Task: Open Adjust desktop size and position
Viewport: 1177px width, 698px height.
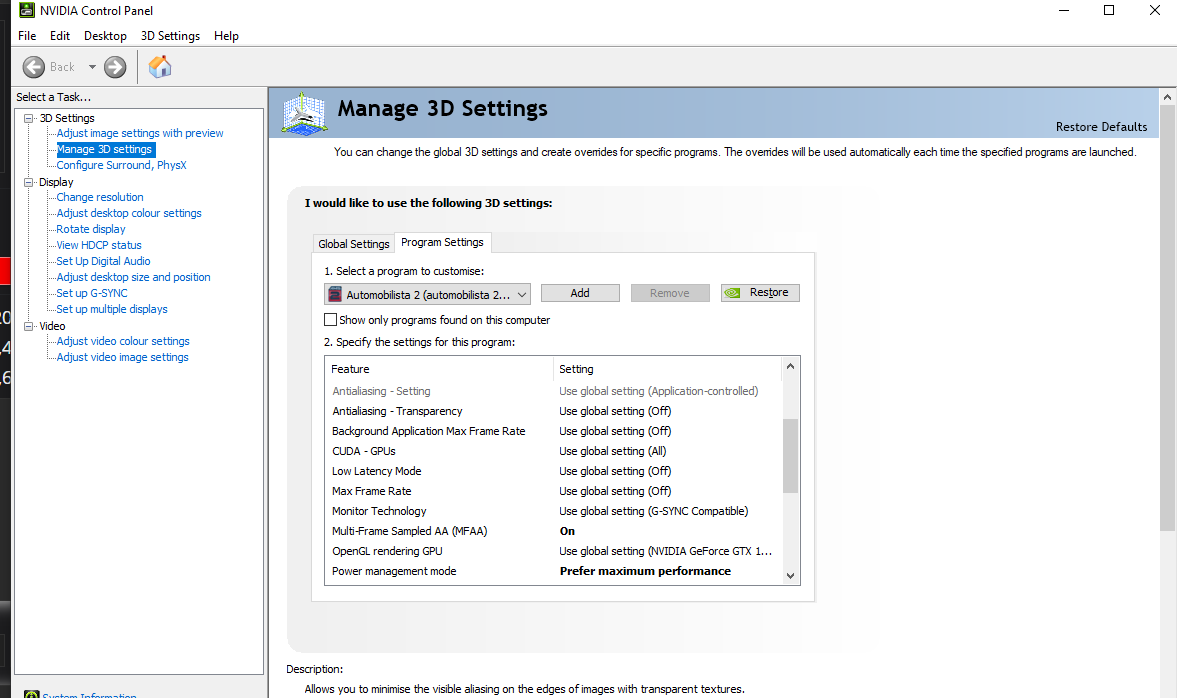Action: tap(134, 277)
